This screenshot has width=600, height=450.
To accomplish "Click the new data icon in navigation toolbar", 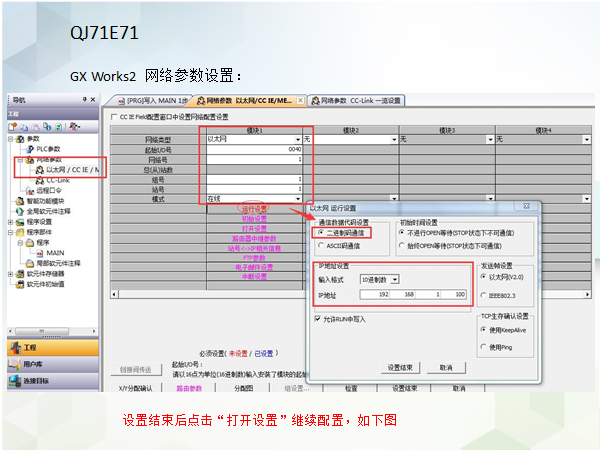I will (x=13, y=127).
